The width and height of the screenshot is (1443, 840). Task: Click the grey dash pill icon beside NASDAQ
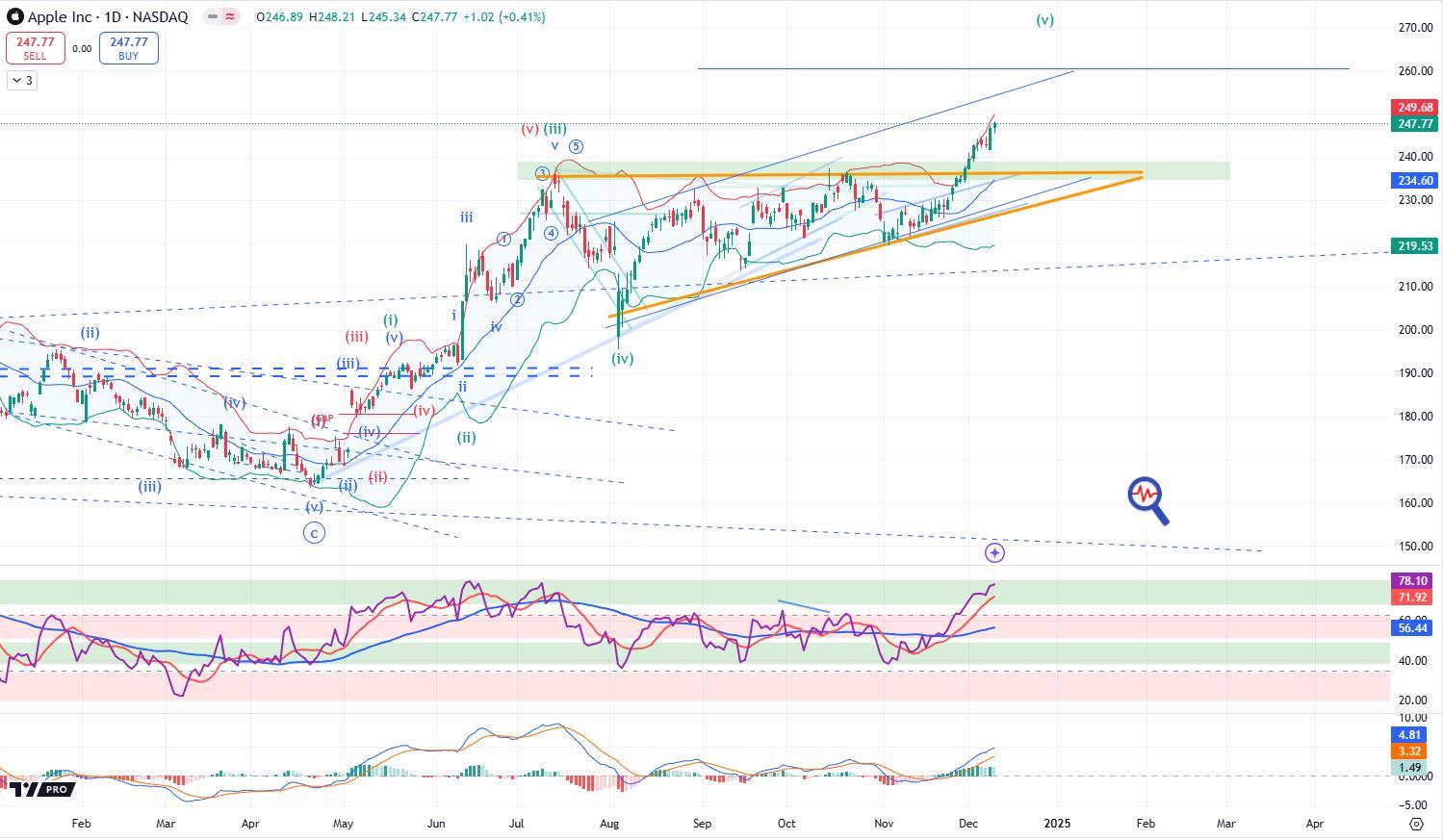click(x=213, y=17)
